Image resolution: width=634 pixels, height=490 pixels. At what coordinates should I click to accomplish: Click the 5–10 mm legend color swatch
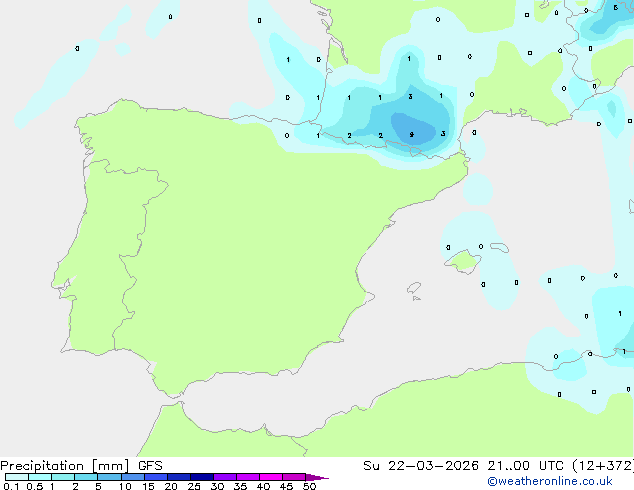pyautogui.click(x=109, y=477)
